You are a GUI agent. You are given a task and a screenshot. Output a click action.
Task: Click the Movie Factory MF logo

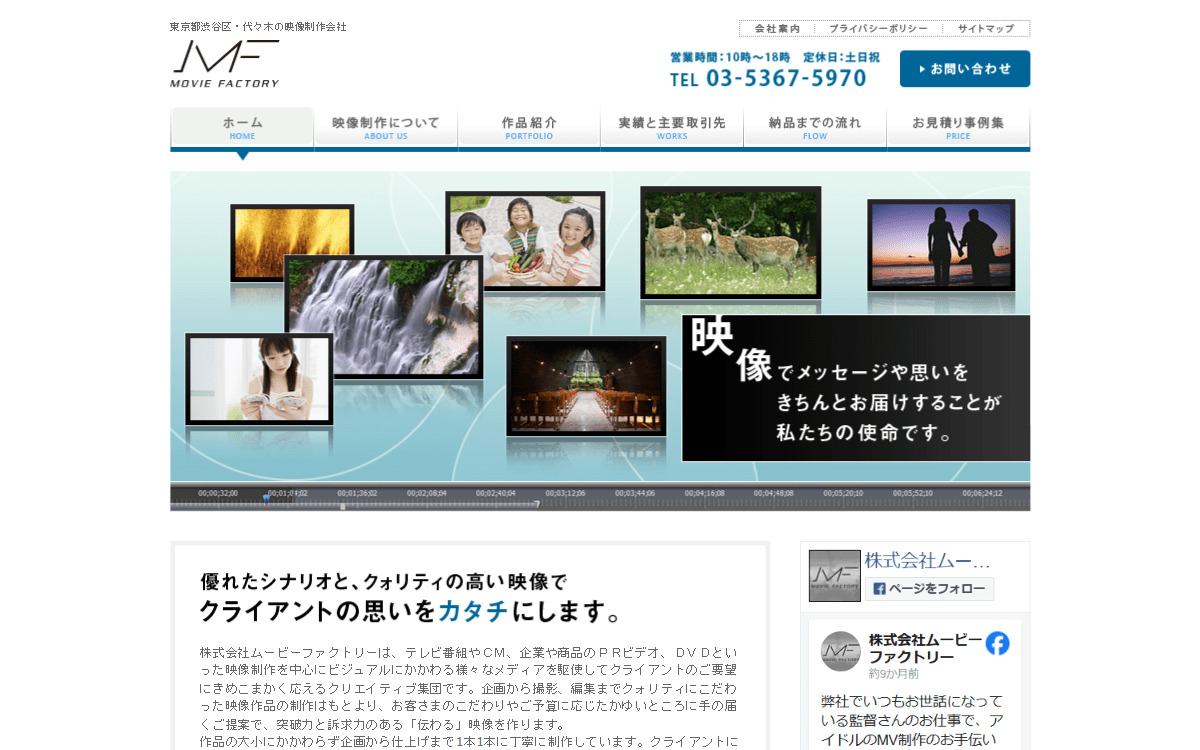click(x=225, y=63)
